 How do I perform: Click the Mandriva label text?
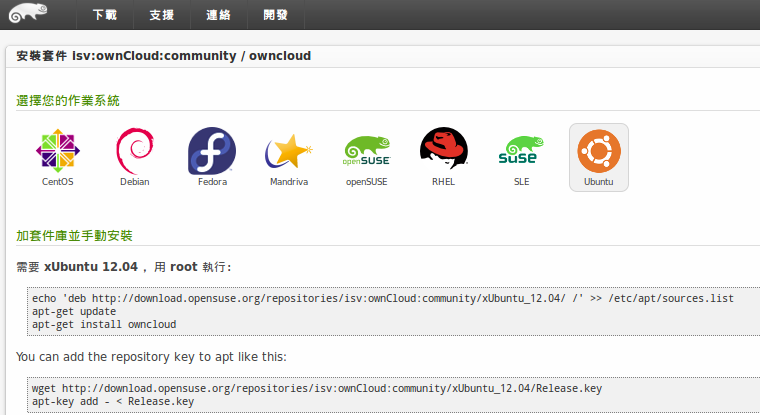289,182
